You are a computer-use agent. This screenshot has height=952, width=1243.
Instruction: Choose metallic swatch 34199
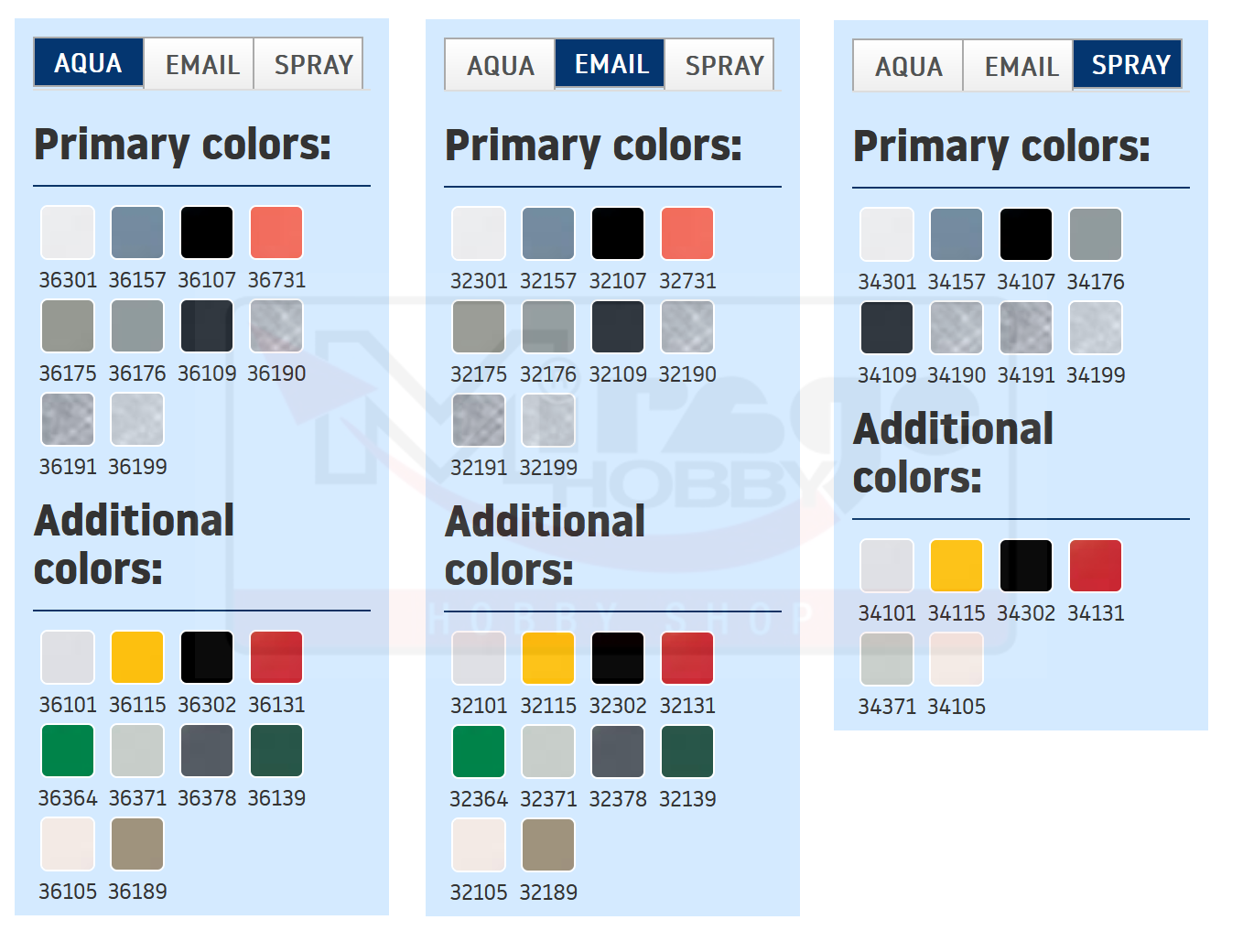pos(1096,328)
